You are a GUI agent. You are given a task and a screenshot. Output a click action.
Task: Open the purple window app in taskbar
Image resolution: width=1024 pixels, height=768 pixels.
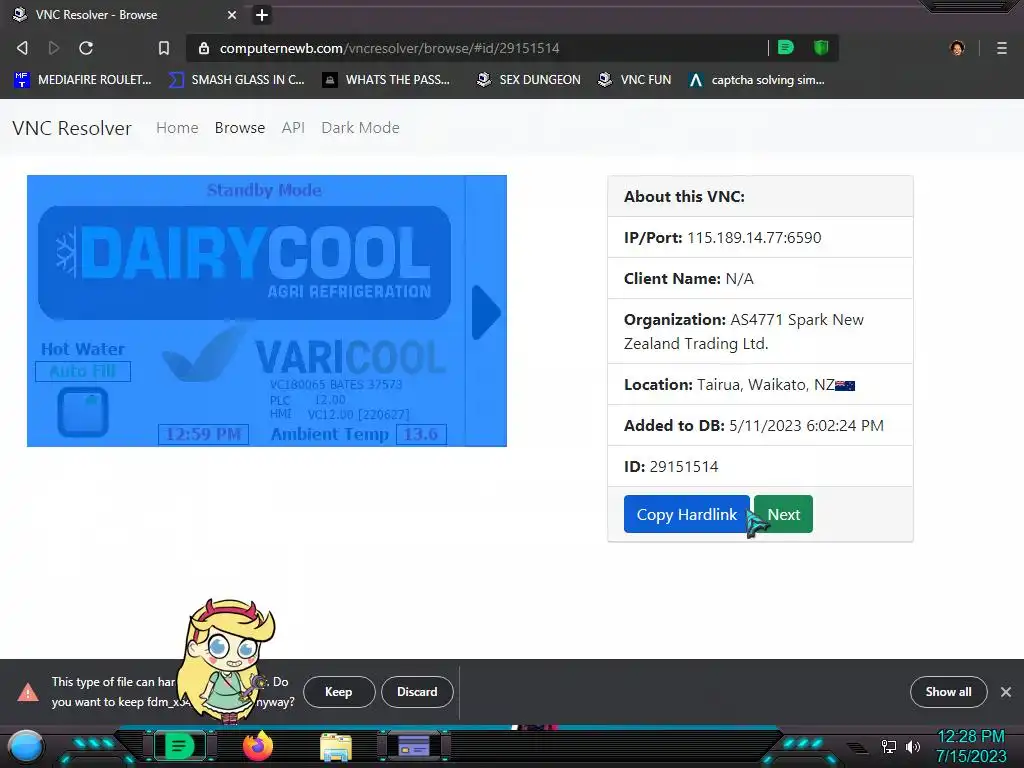[x=413, y=746]
